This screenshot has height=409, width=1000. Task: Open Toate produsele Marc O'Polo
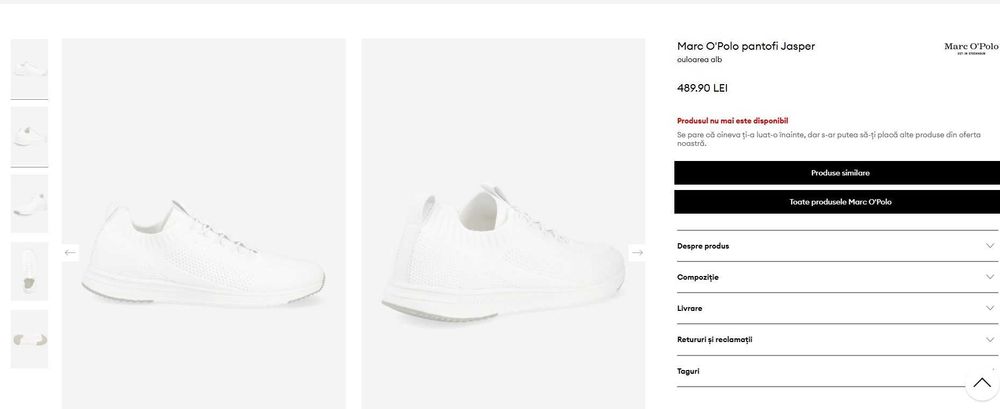tap(836, 202)
